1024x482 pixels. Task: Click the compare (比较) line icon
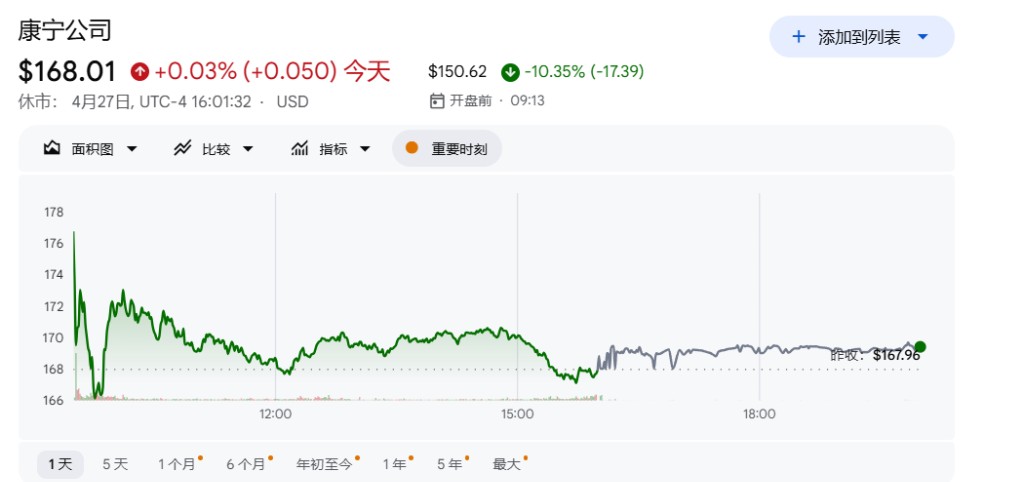[182, 148]
